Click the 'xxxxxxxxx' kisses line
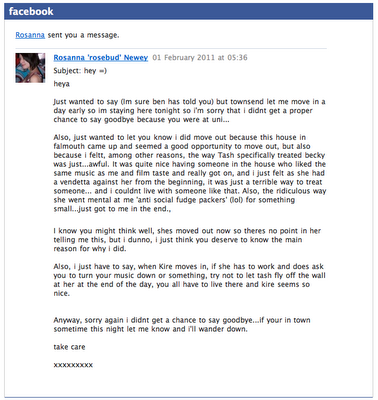Viewport: 378px width, 400px height. tap(73, 365)
